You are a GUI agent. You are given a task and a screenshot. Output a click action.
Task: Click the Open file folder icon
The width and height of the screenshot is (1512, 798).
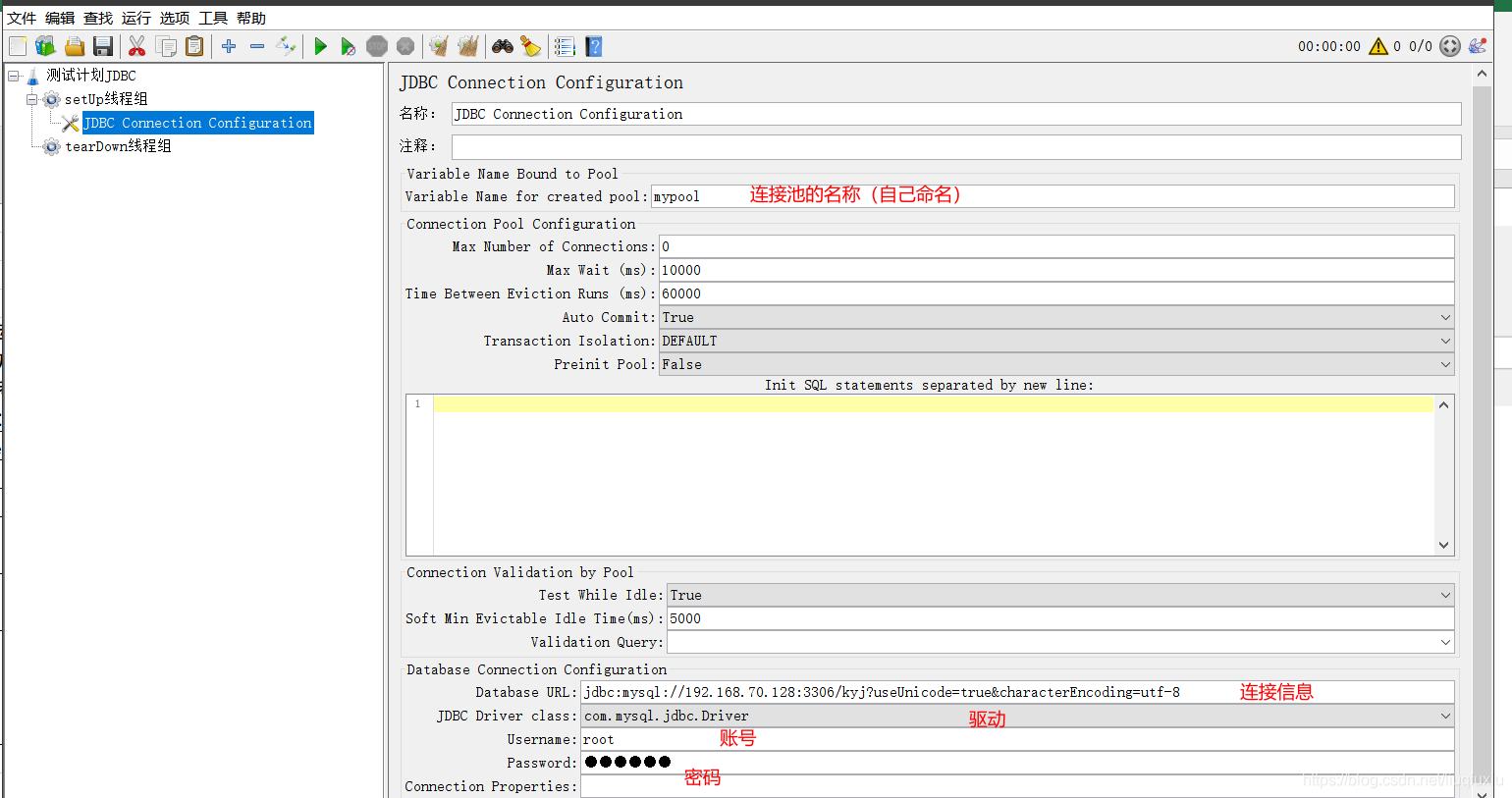pos(75,46)
